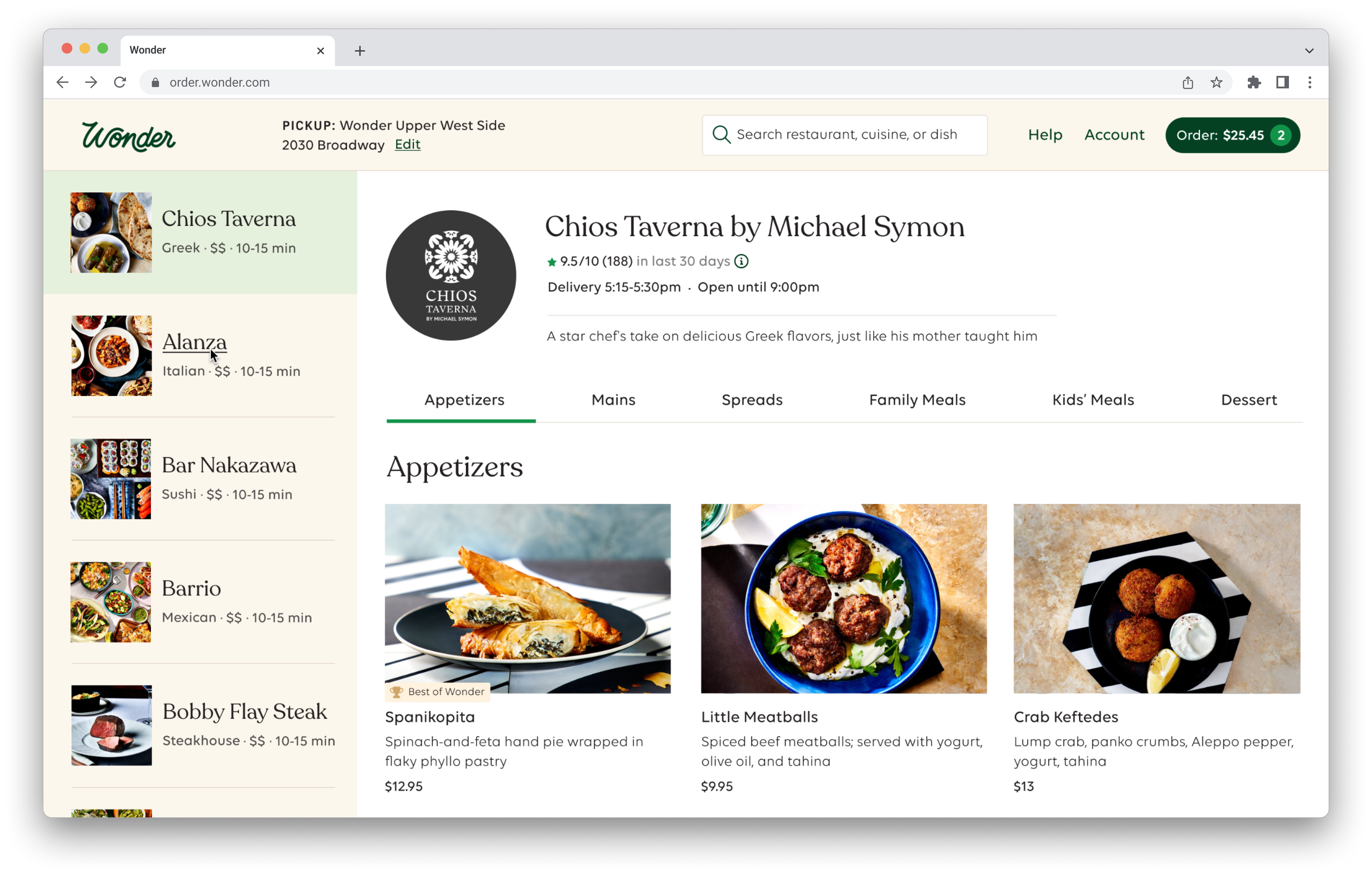Click the Crab Keftedes dish photo
The width and height of the screenshot is (1372, 875).
click(x=1157, y=598)
